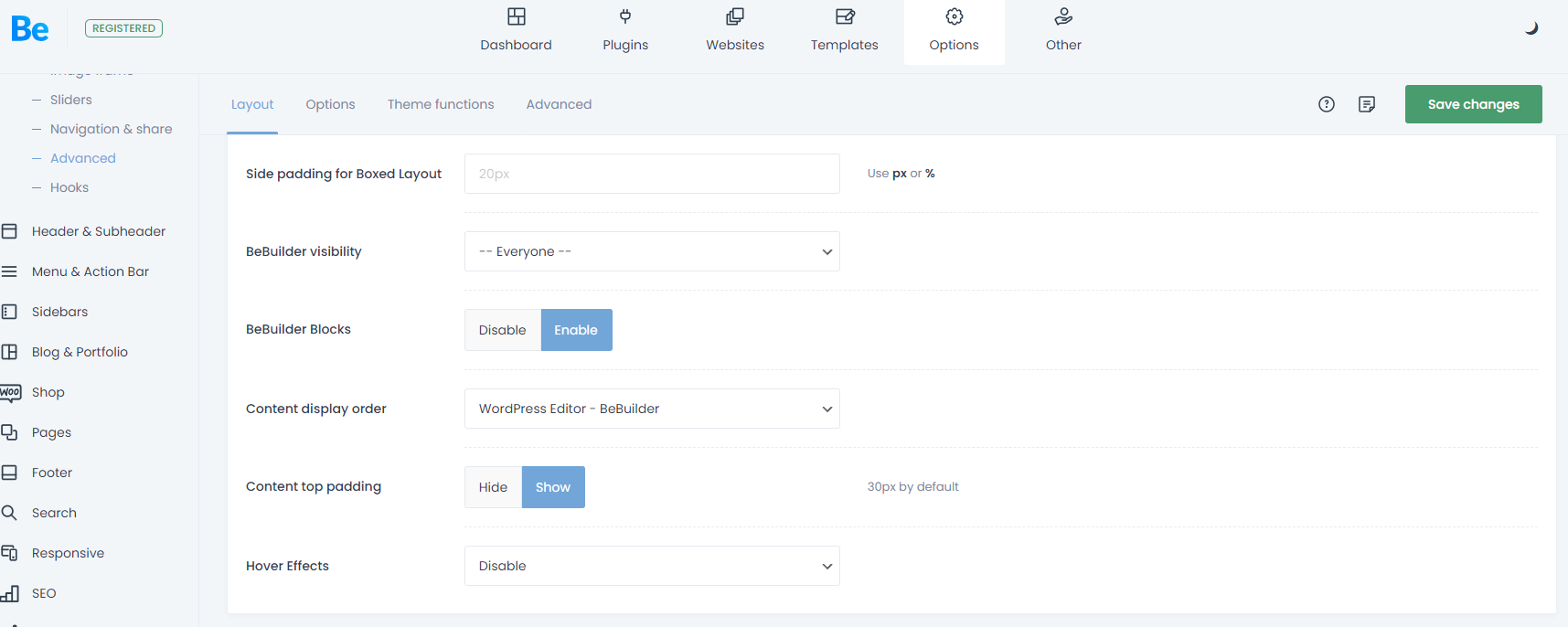Switch to the Advanced tab
The height and width of the screenshot is (627, 1568).
[x=559, y=104]
